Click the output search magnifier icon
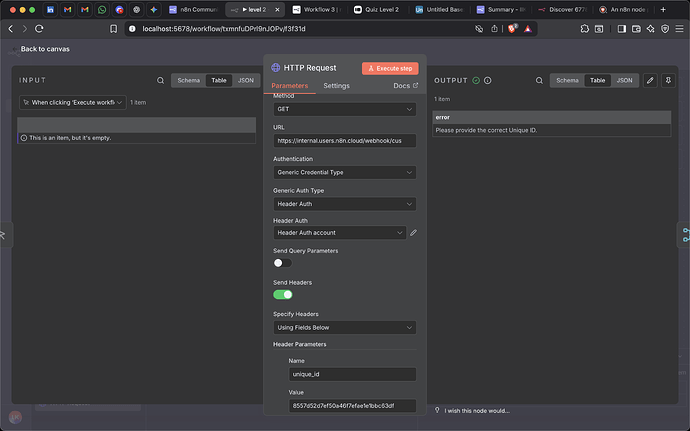The height and width of the screenshot is (431, 690). click(537, 80)
